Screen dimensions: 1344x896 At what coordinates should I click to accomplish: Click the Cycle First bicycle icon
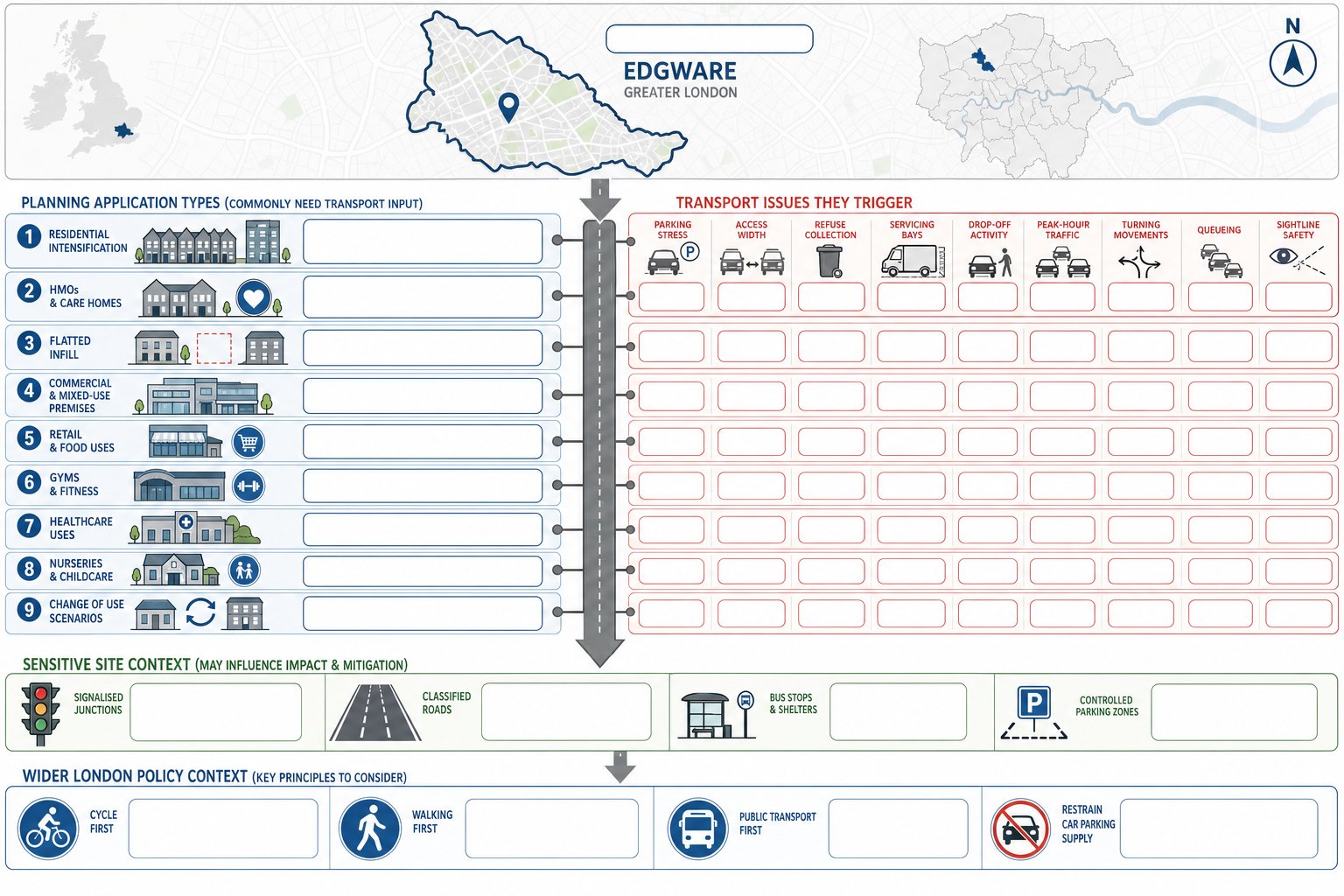tap(49, 829)
